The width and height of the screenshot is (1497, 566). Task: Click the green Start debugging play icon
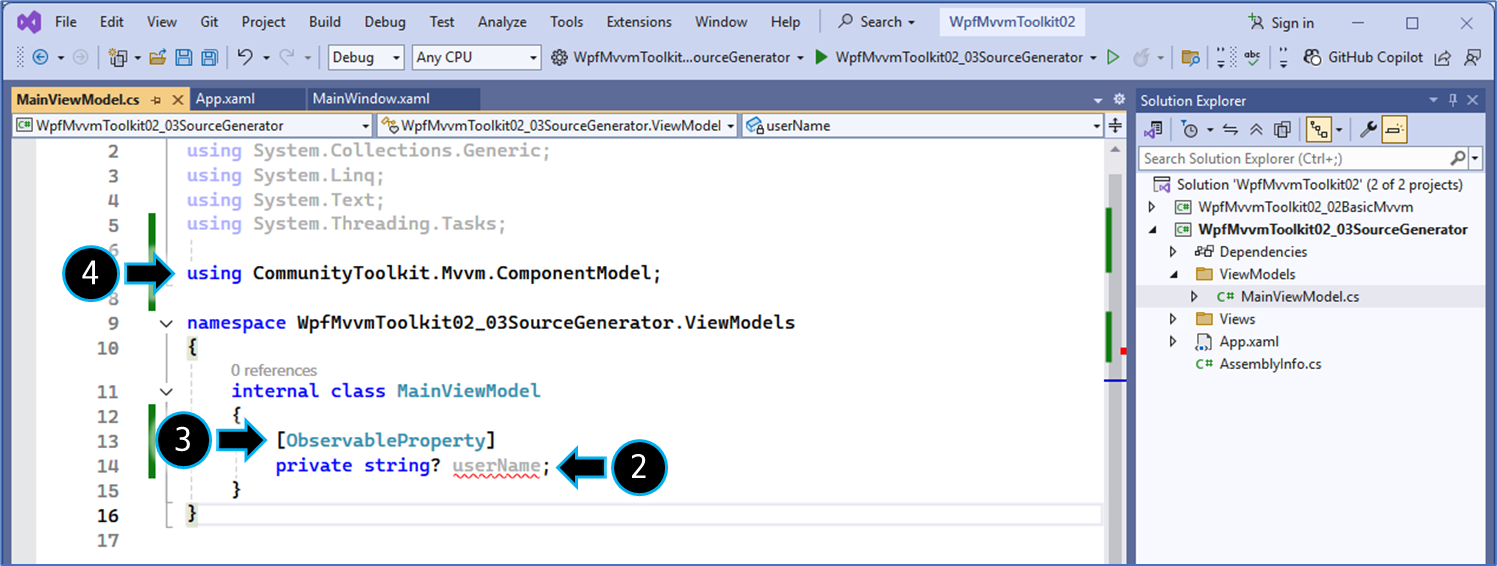(821, 58)
